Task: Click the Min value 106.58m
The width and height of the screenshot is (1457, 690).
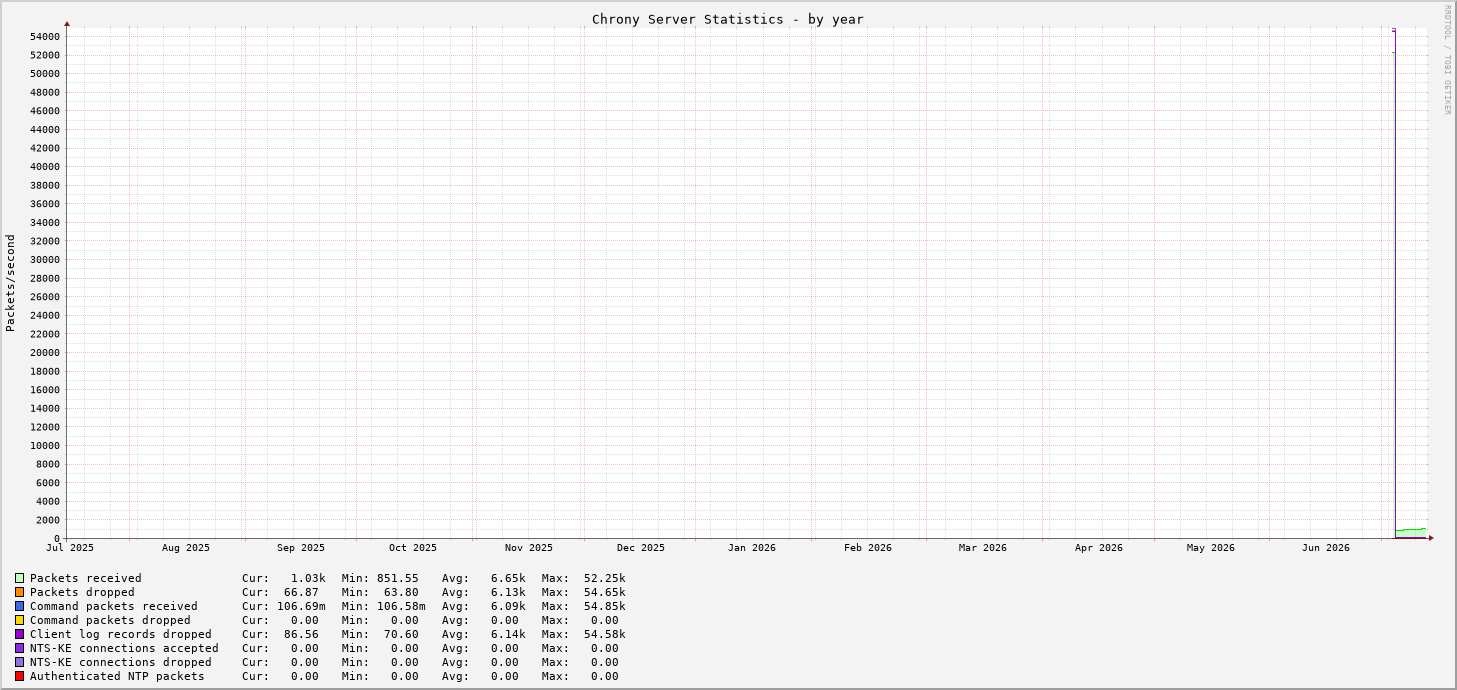Action: point(401,606)
